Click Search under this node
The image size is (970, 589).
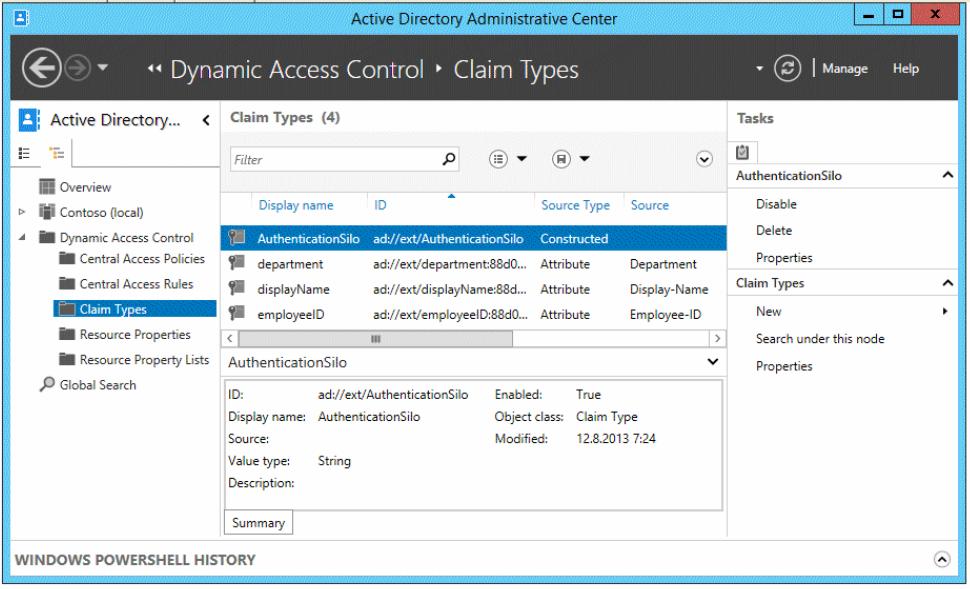(x=820, y=339)
